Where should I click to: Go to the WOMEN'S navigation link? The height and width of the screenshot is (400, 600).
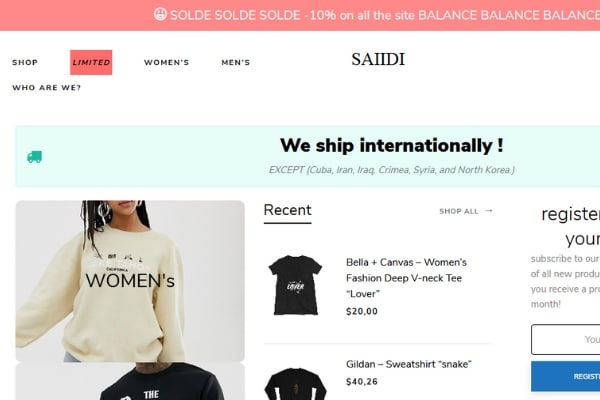(x=166, y=62)
